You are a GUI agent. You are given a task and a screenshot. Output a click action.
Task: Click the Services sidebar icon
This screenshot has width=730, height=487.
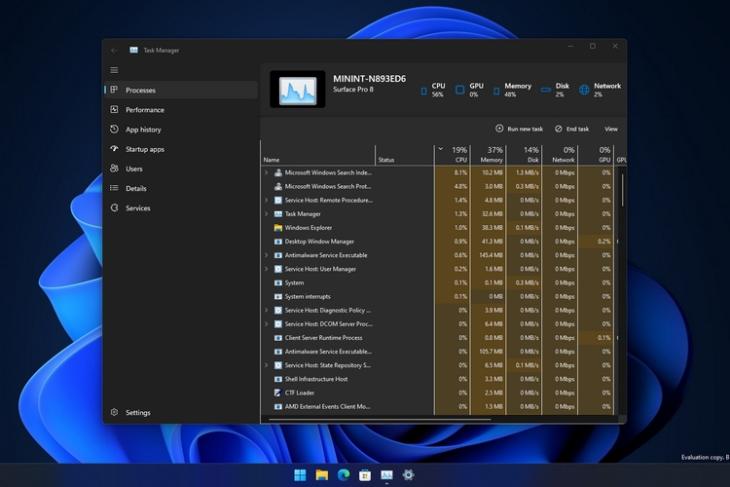coord(114,208)
